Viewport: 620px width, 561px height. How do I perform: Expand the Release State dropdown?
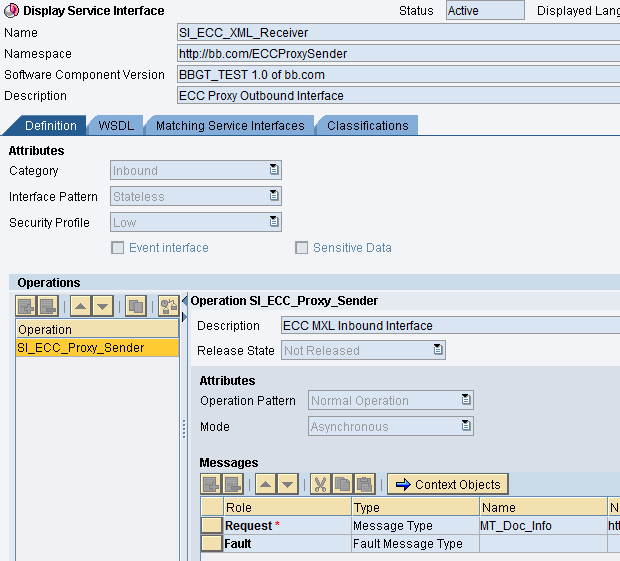438,350
